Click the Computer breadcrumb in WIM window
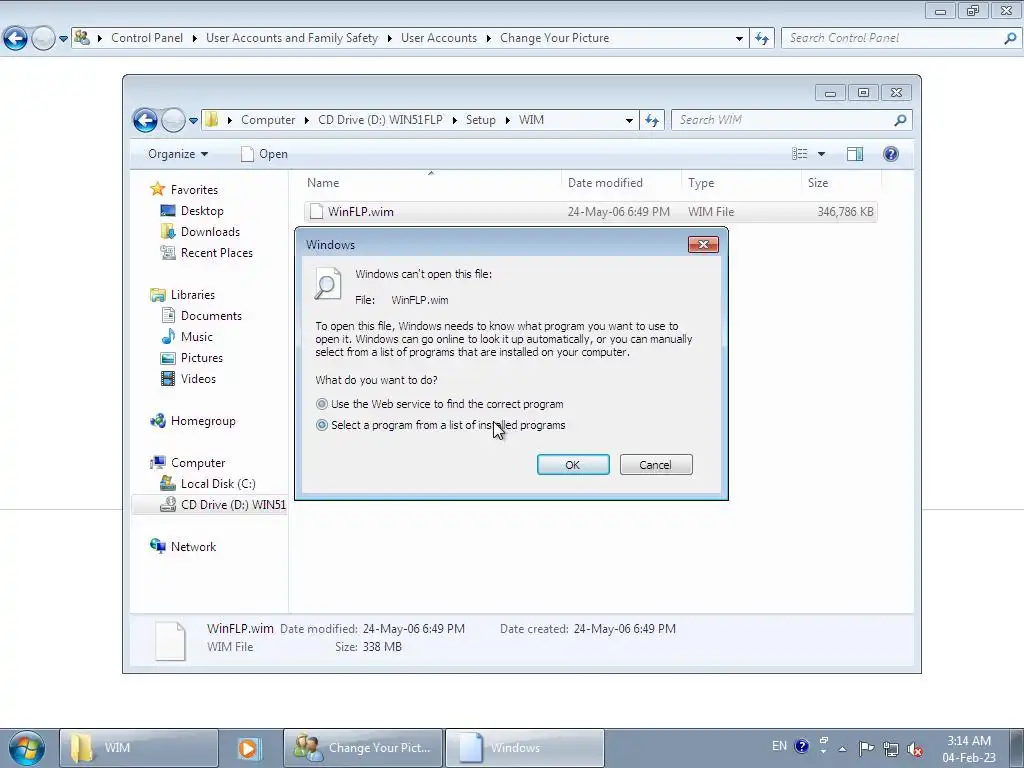This screenshot has width=1024, height=768. click(268, 120)
